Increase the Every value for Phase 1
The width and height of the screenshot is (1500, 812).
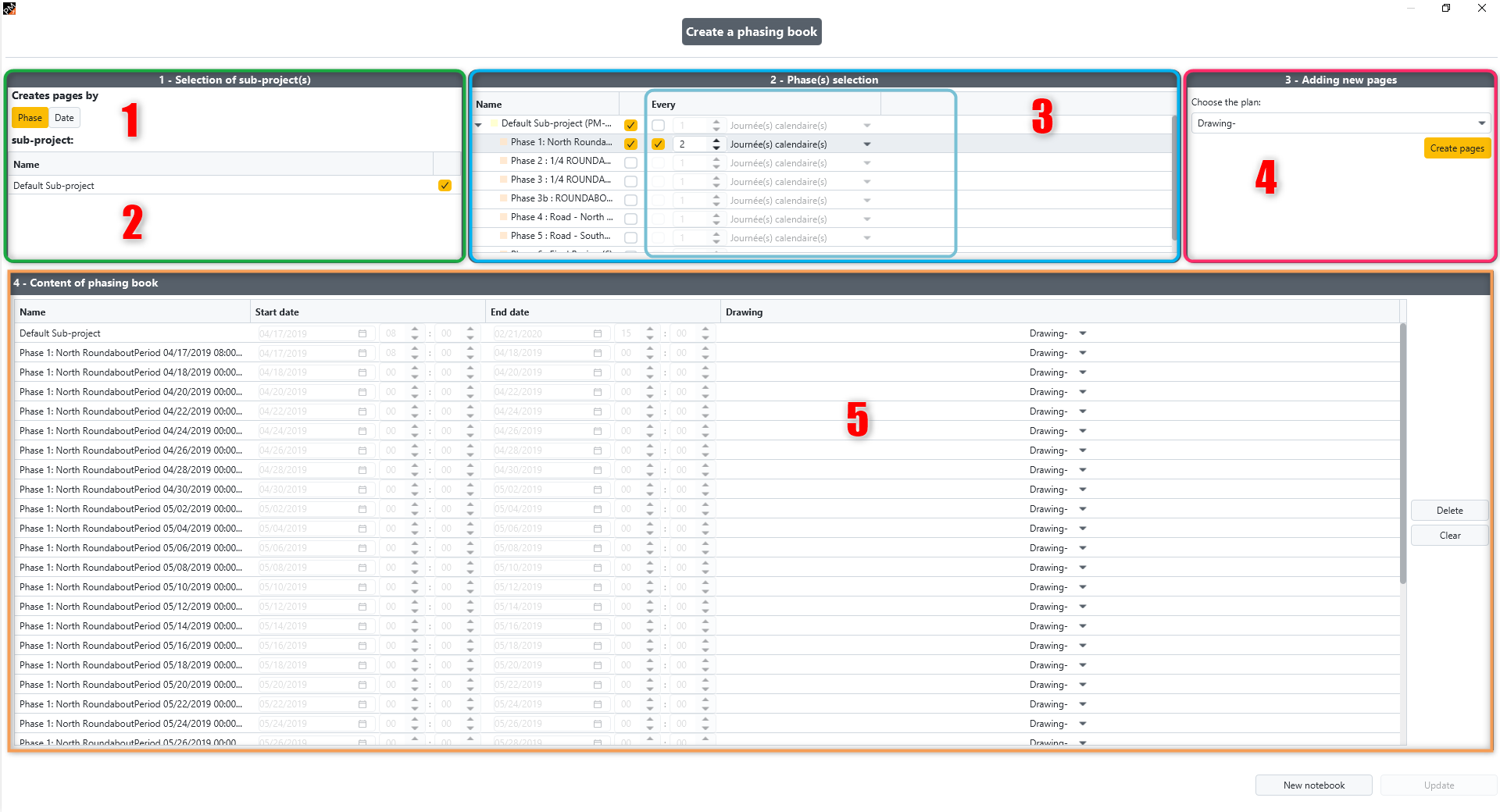[x=716, y=141]
